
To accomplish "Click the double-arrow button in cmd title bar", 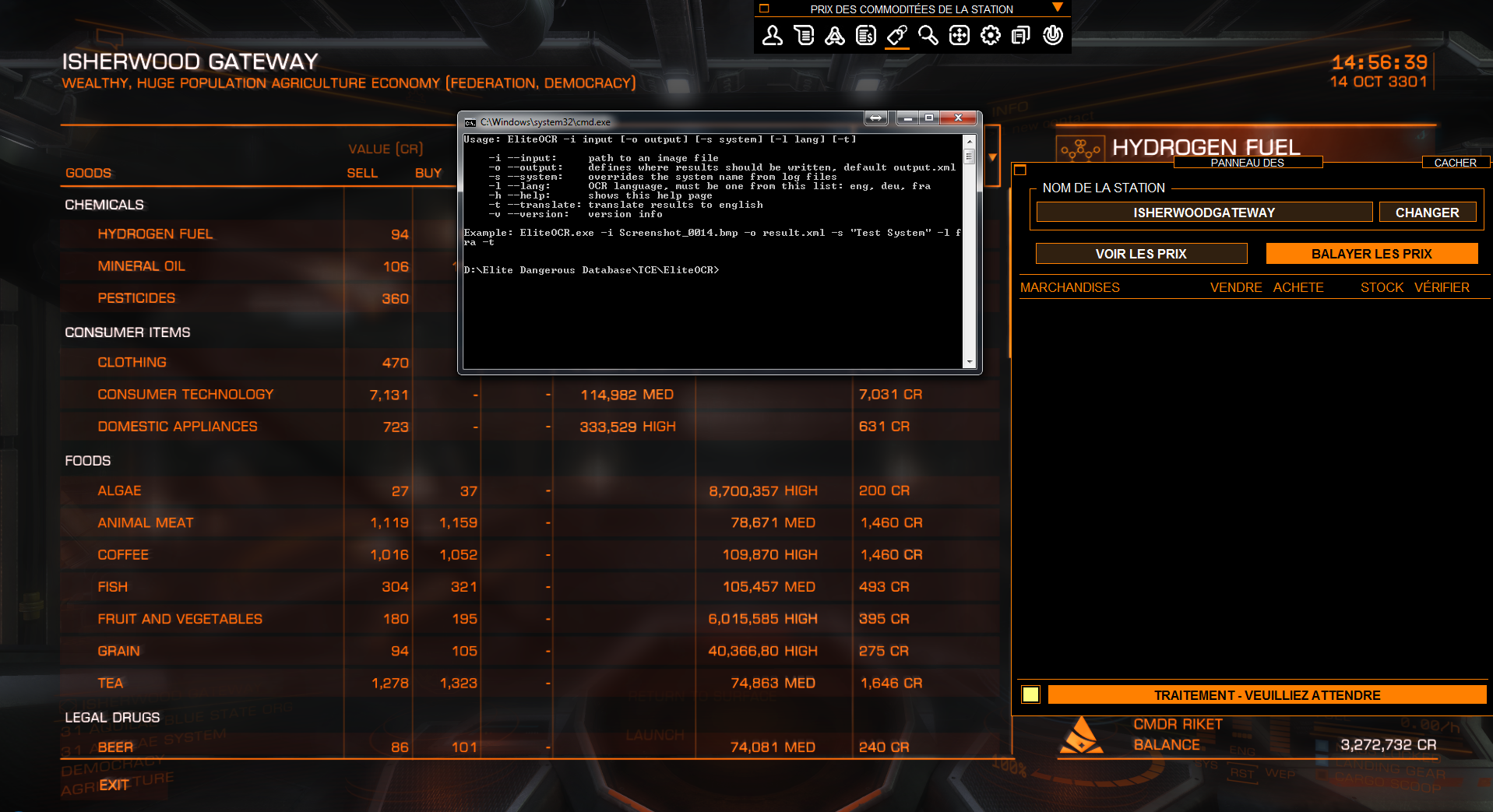I will coord(876,118).
